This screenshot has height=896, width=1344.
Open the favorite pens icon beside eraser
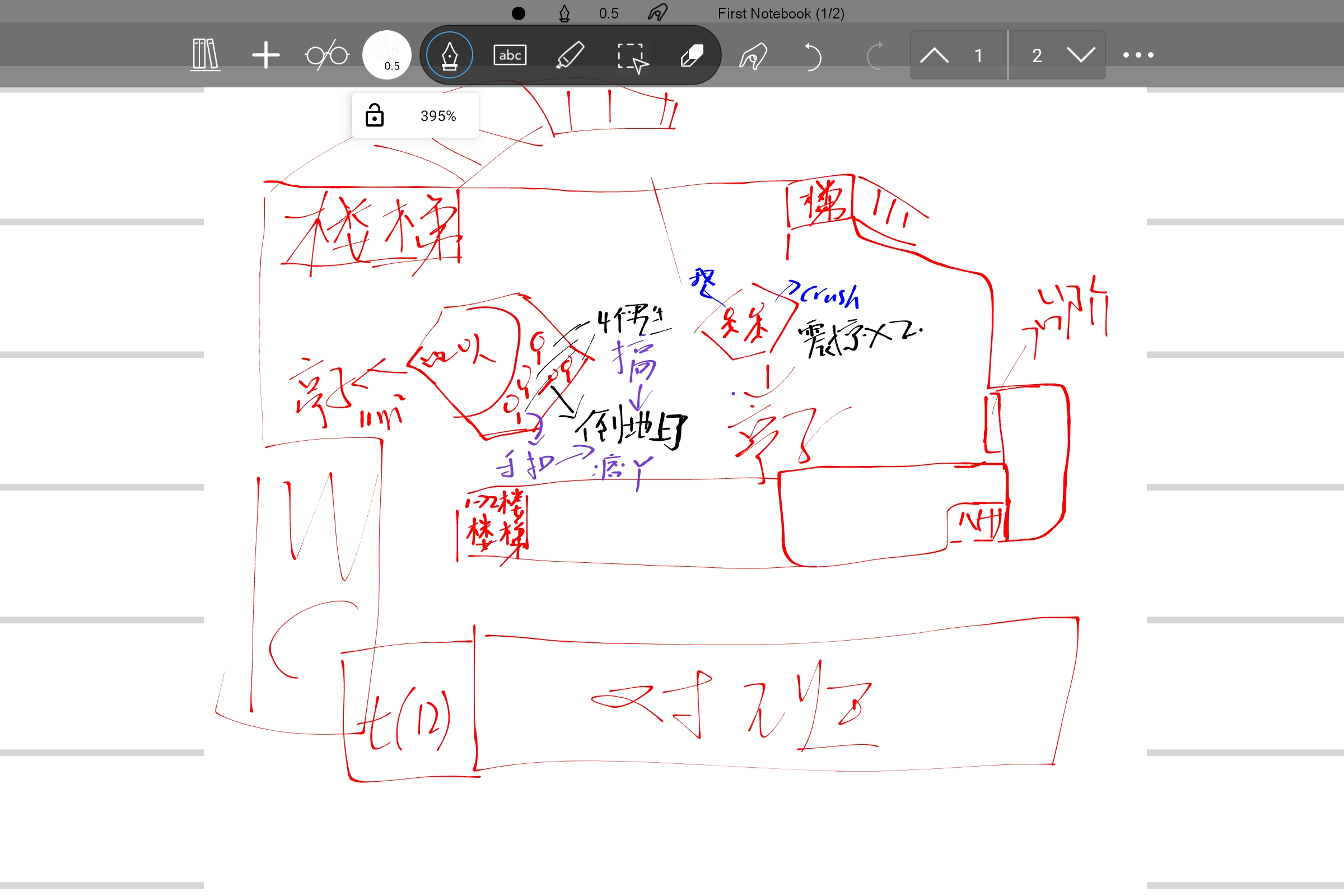(753, 55)
